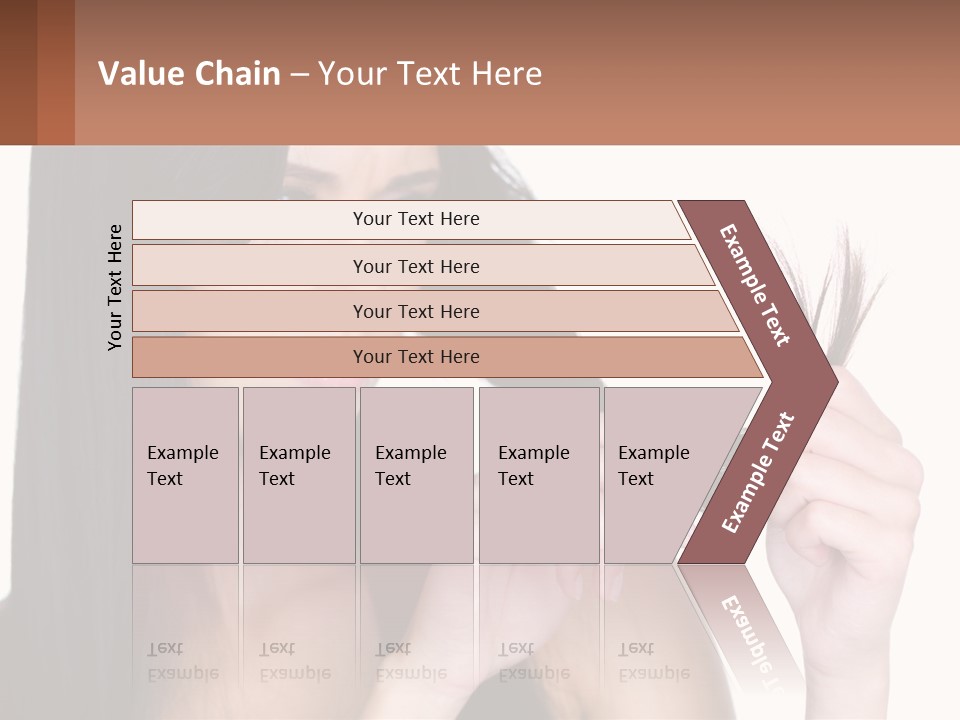960x720 pixels.
Task: Click the lighter orange-brown header stripe
Action: [x=56, y=72]
